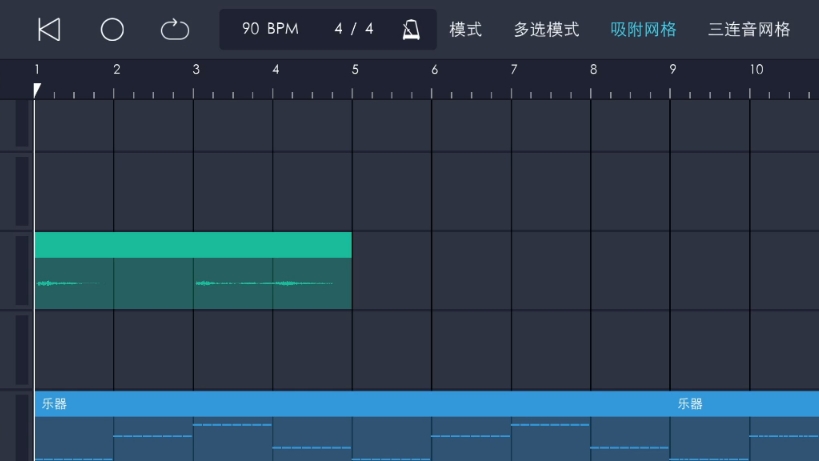Click the white playhead marker at bar 1
Viewport: 819px width, 461px height.
37,90
